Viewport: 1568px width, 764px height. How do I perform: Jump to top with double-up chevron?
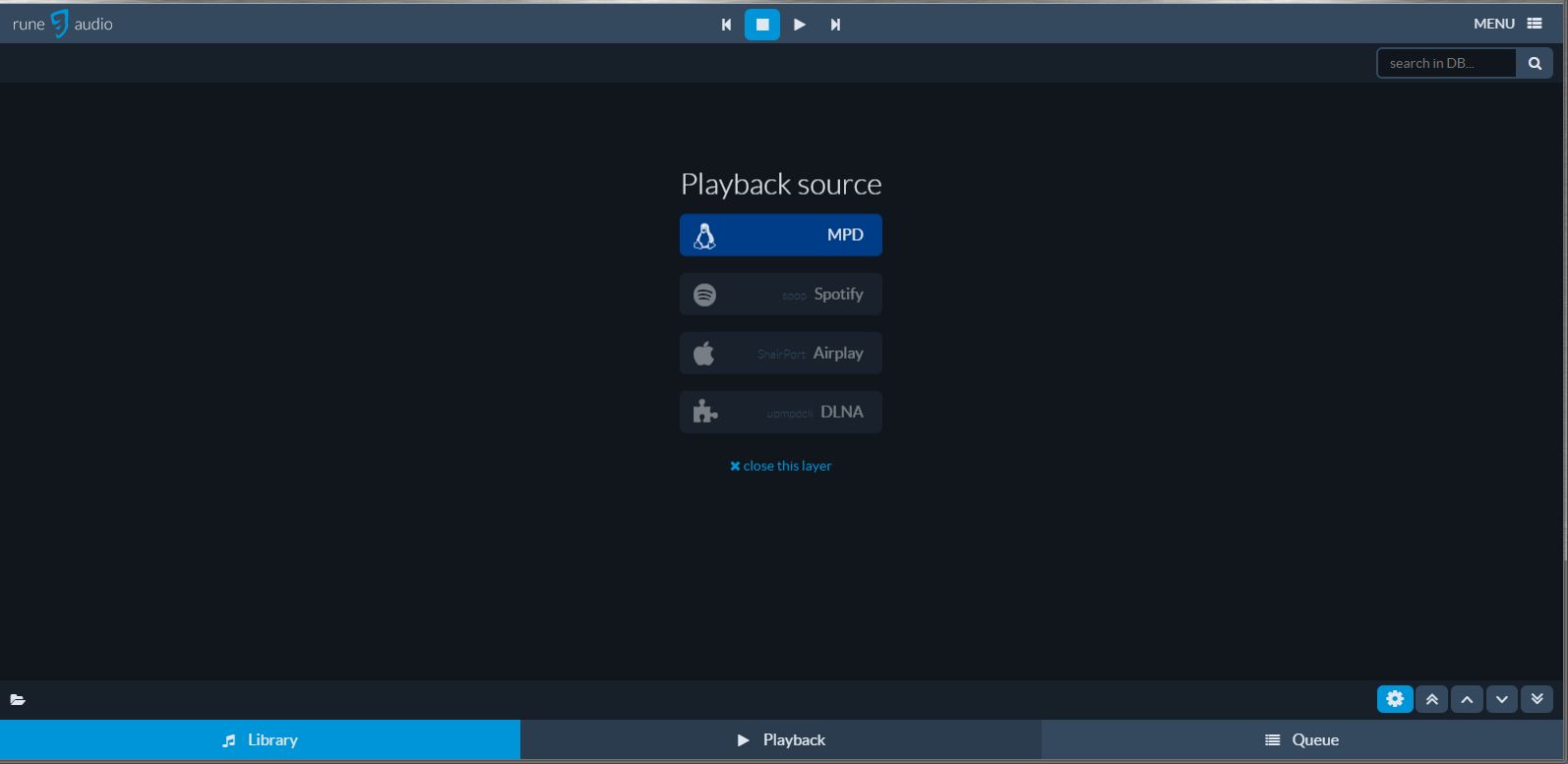pos(1432,699)
